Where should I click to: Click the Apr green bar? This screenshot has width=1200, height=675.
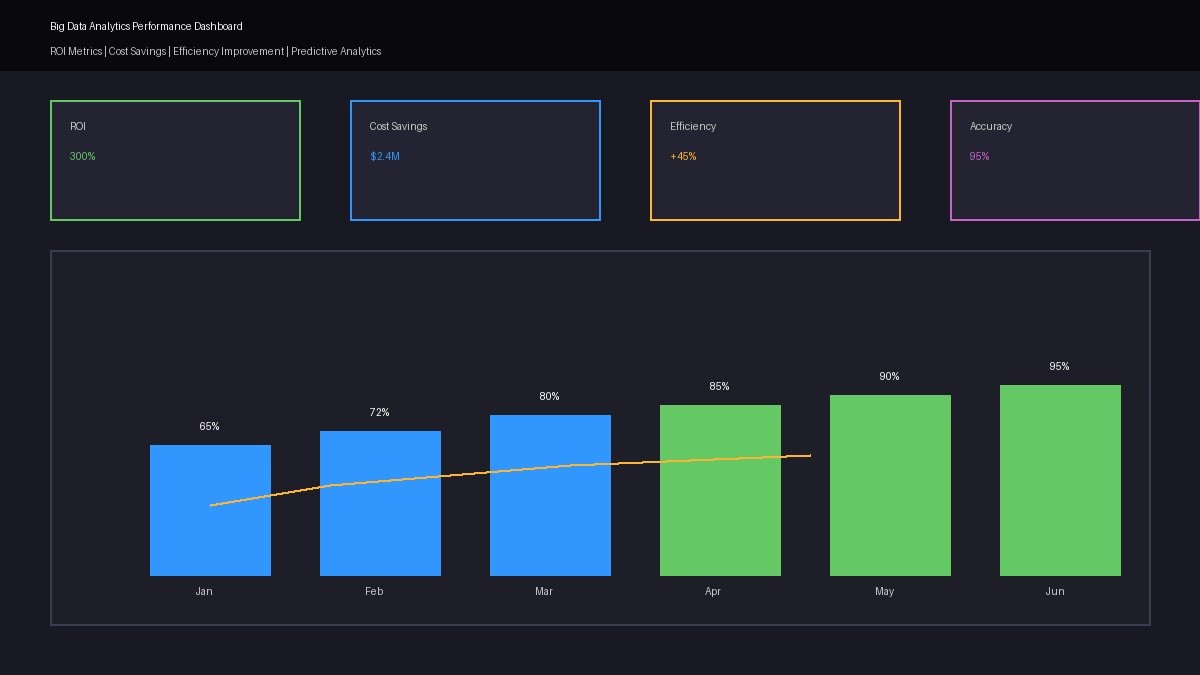(x=720, y=490)
